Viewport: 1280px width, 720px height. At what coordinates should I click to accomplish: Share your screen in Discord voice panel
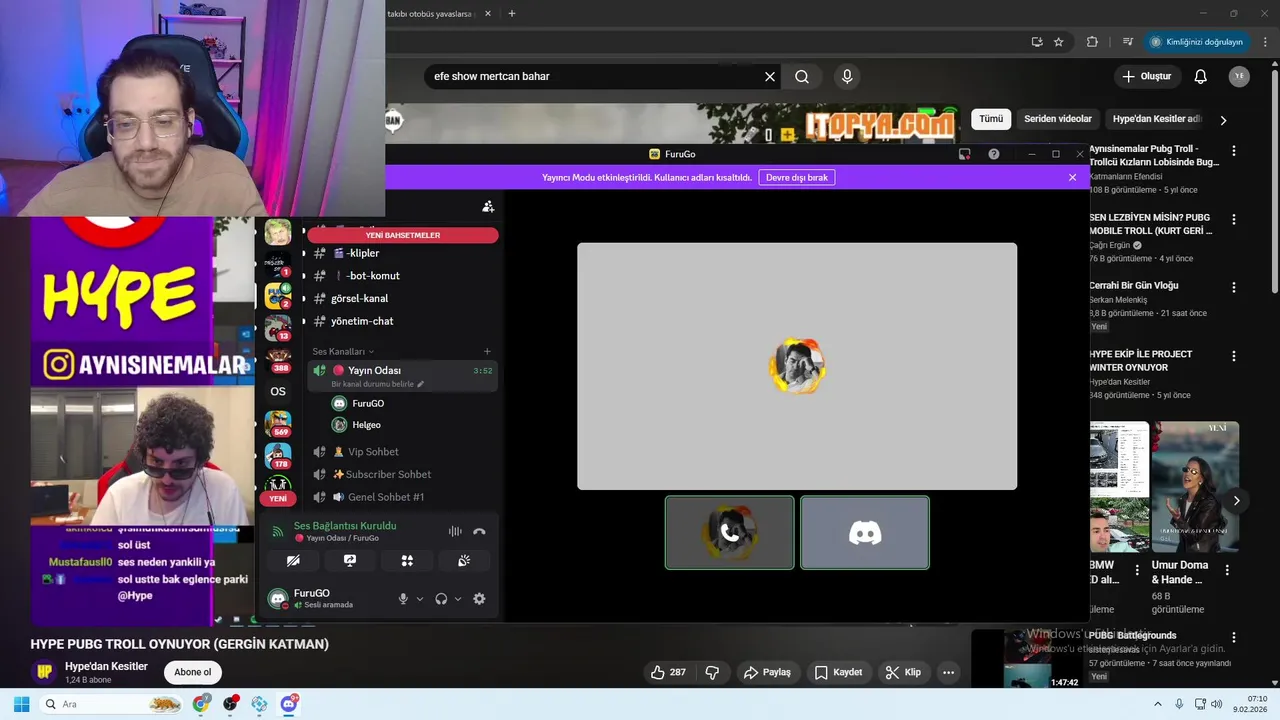tap(350, 561)
